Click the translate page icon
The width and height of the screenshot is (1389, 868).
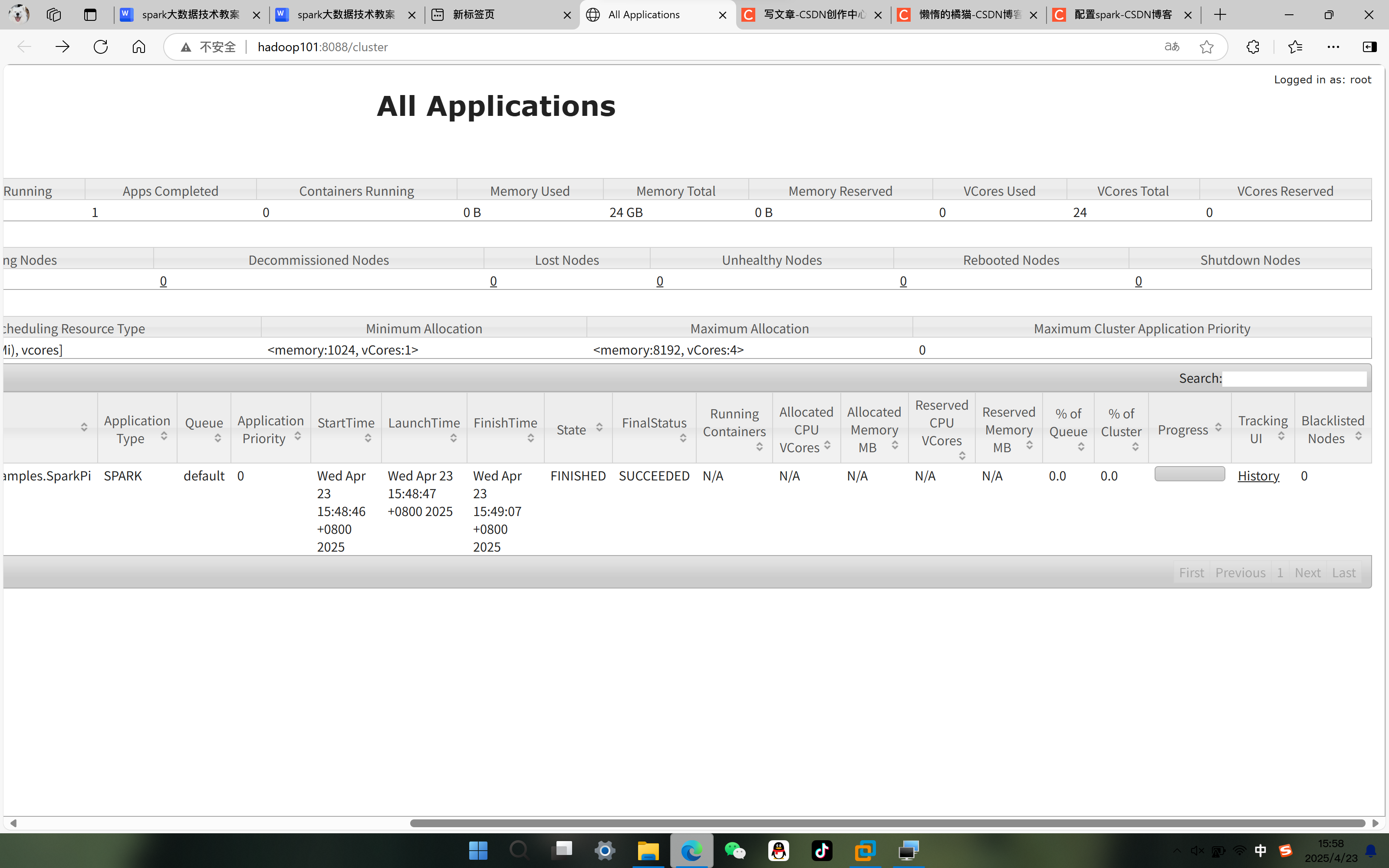[x=1172, y=47]
